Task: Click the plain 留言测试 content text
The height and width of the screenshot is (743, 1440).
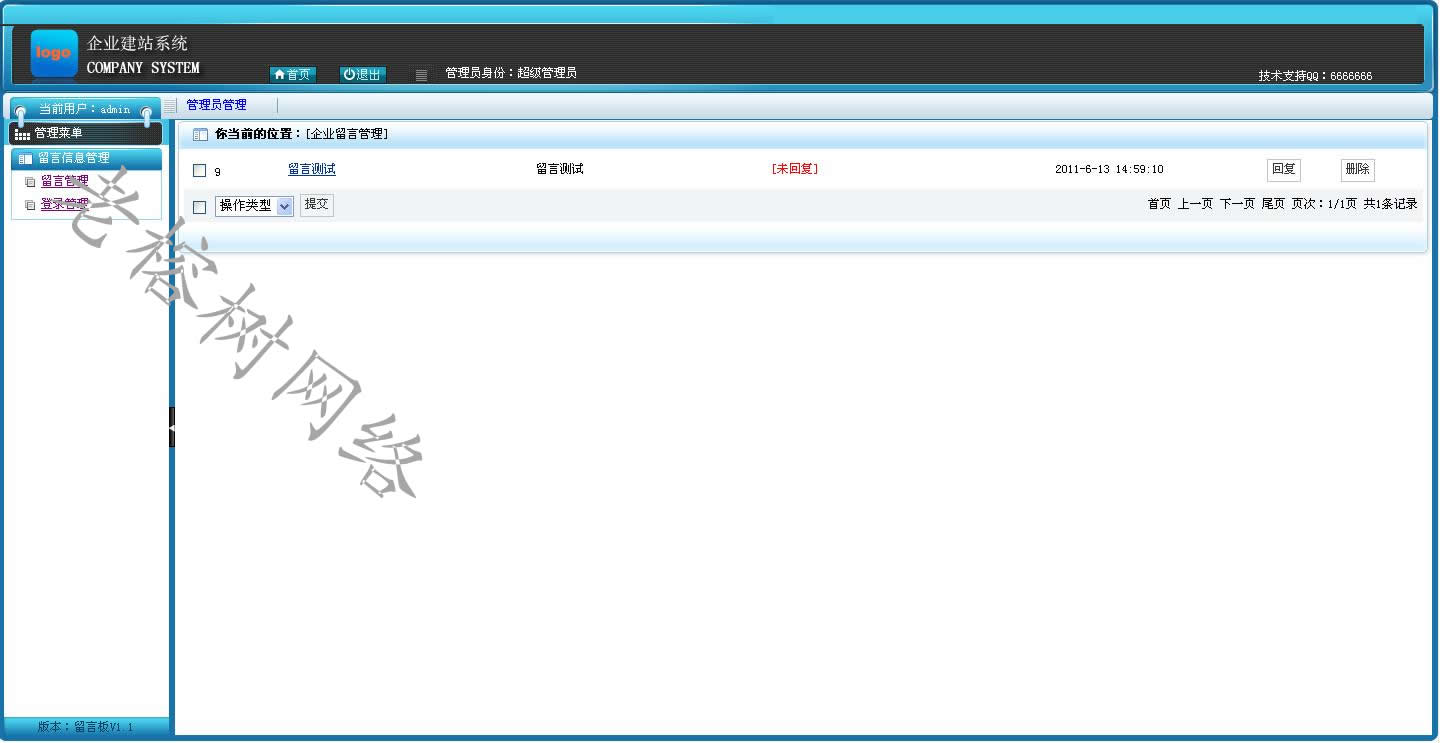Action: pos(560,169)
